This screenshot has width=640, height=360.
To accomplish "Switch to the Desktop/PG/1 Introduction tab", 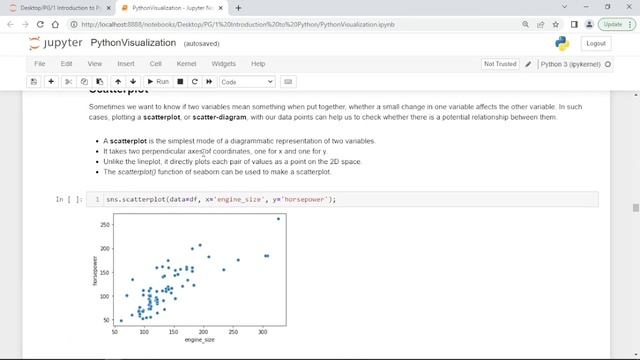I will coord(59,8).
